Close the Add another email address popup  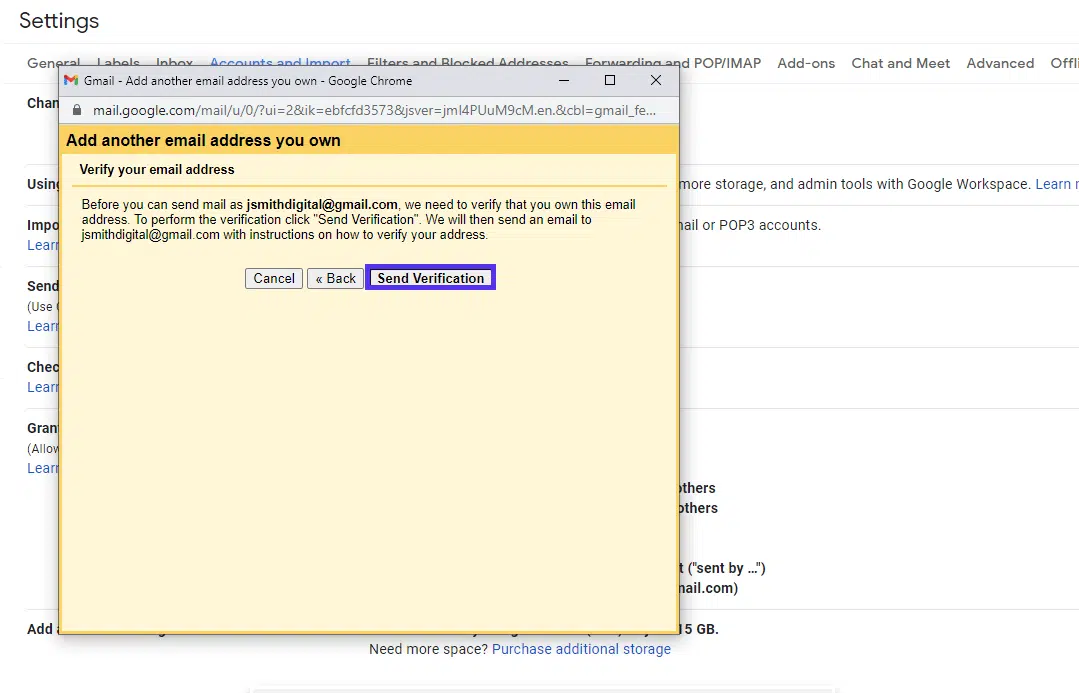[x=656, y=81]
